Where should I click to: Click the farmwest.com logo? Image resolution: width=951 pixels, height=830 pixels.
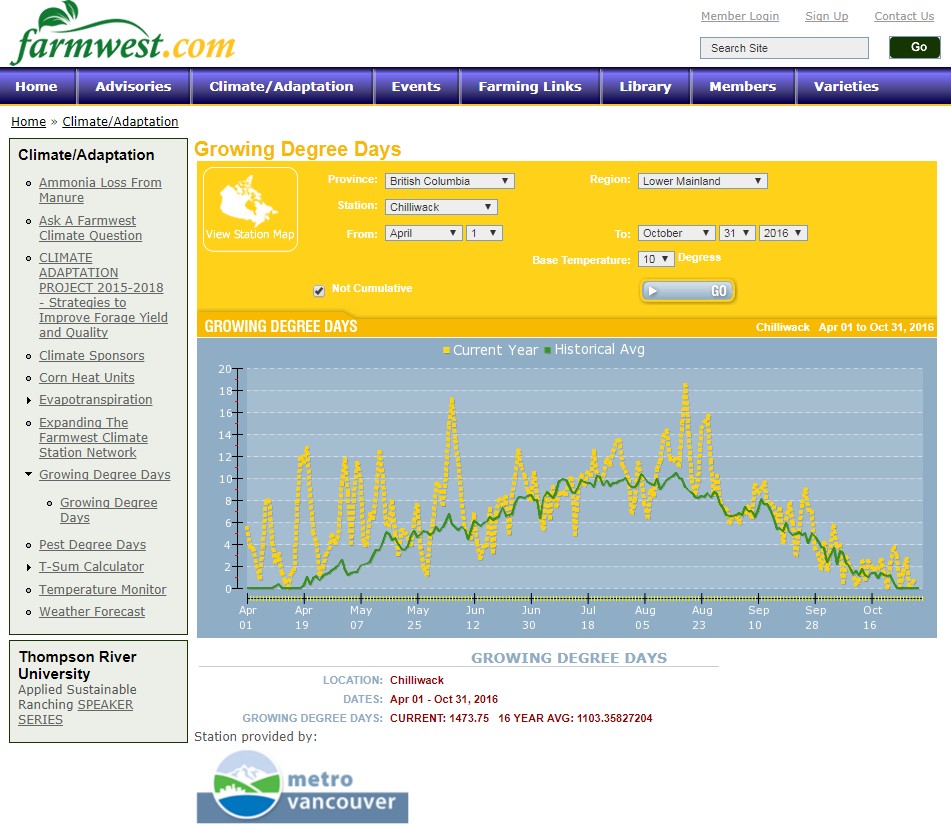coord(122,36)
